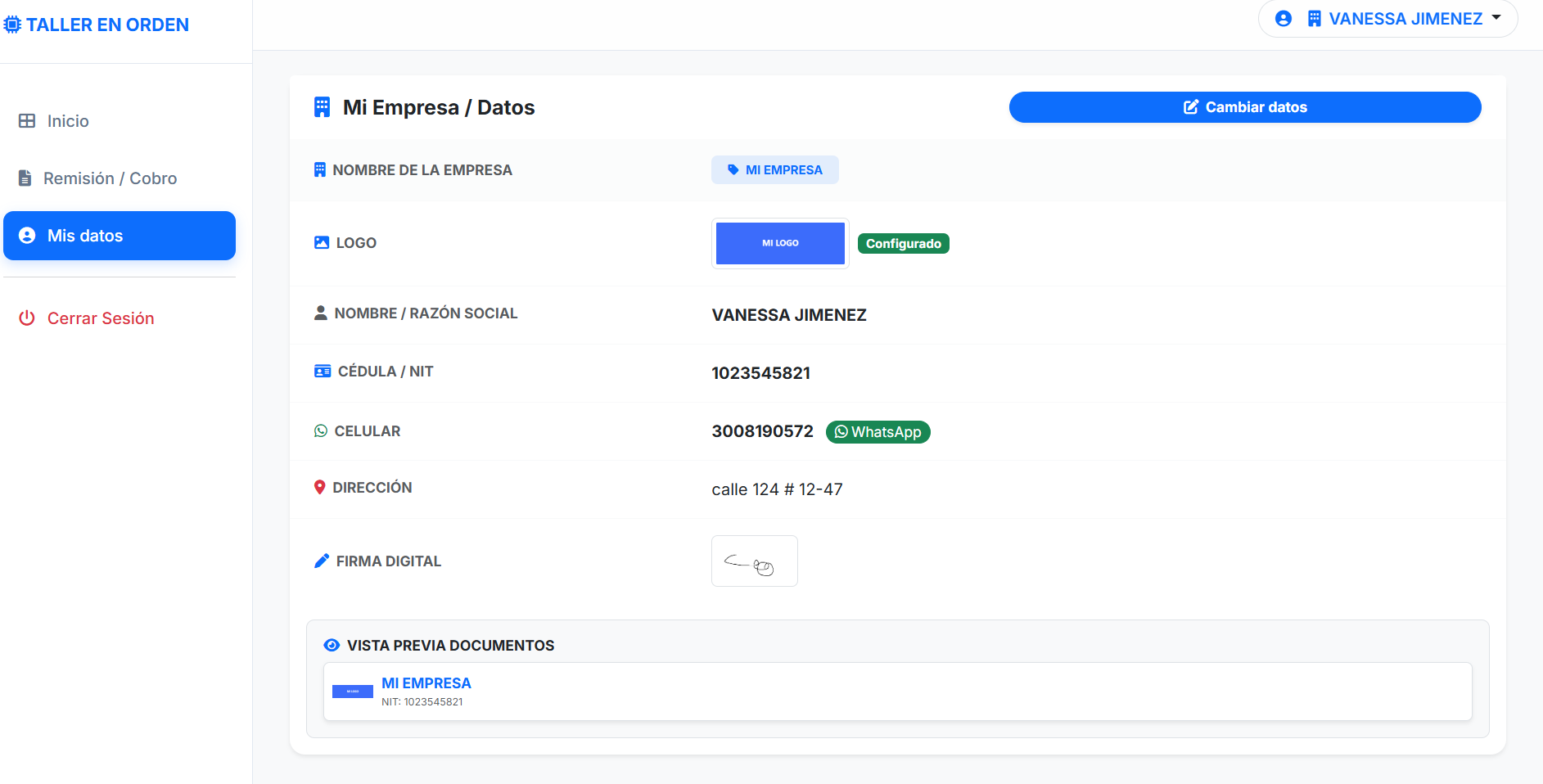
Task: Expand the account menu caret arrow
Action: (x=1496, y=17)
